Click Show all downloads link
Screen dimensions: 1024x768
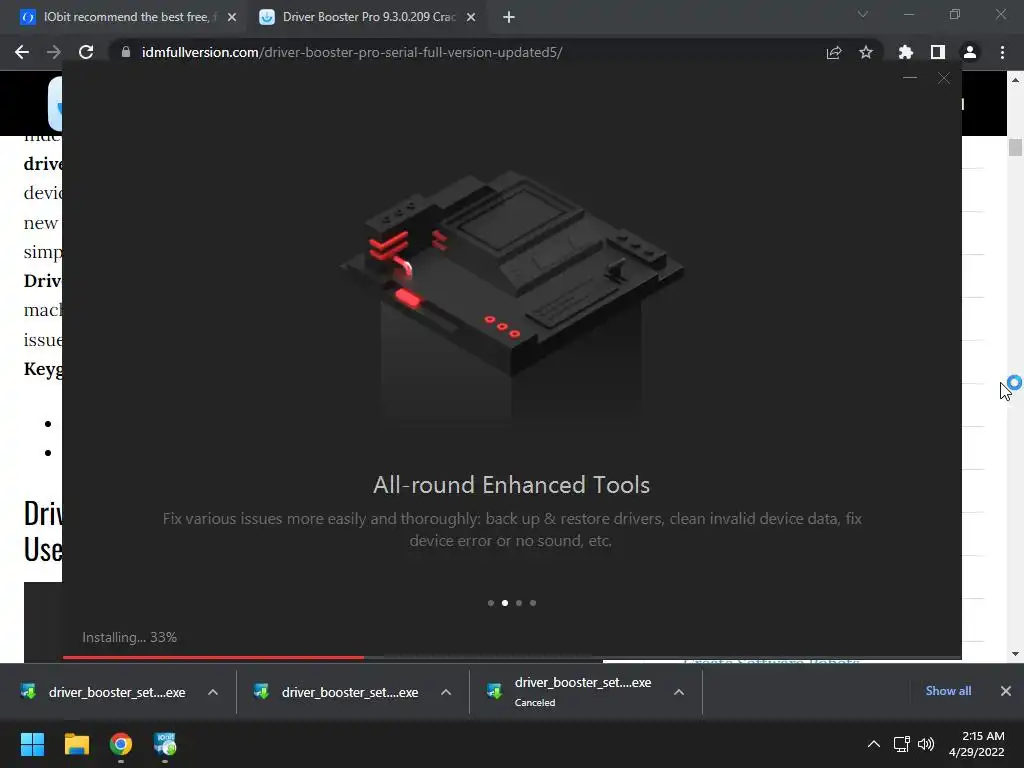click(x=948, y=691)
